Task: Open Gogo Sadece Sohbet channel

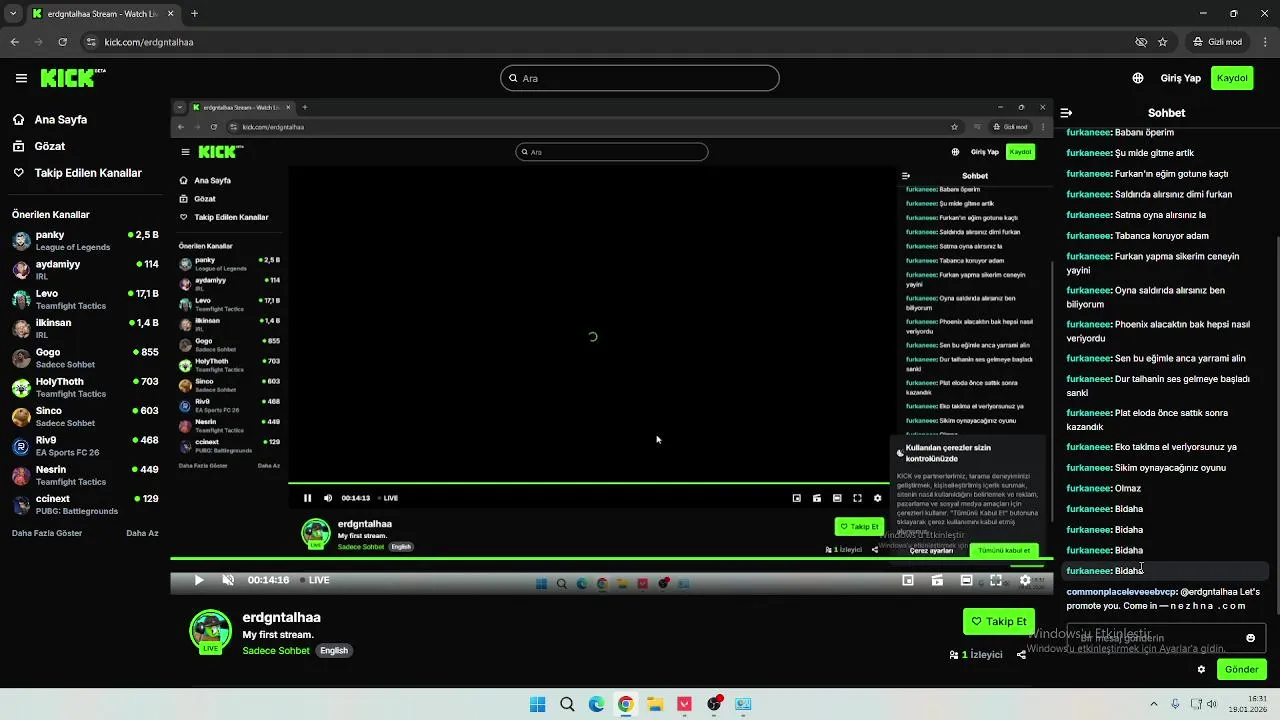Action: (x=85, y=358)
